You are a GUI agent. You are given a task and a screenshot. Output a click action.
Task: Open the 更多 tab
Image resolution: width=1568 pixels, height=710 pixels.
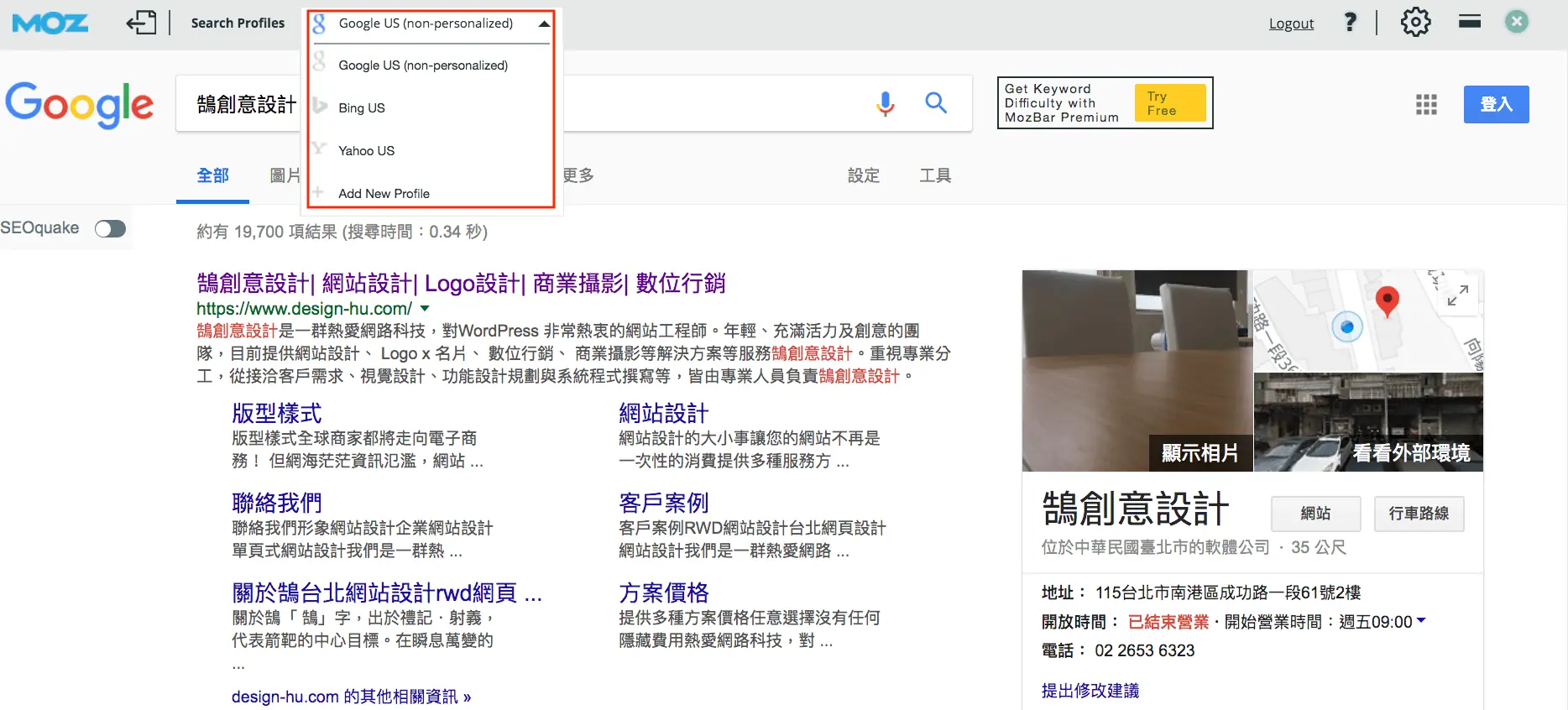(578, 175)
